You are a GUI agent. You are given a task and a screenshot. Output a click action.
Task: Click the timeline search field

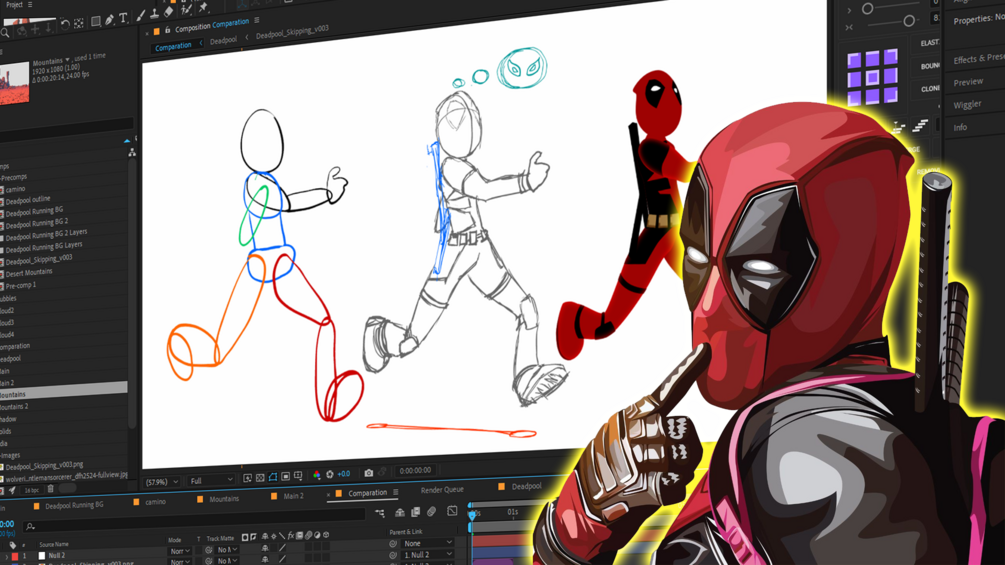(192, 518)
